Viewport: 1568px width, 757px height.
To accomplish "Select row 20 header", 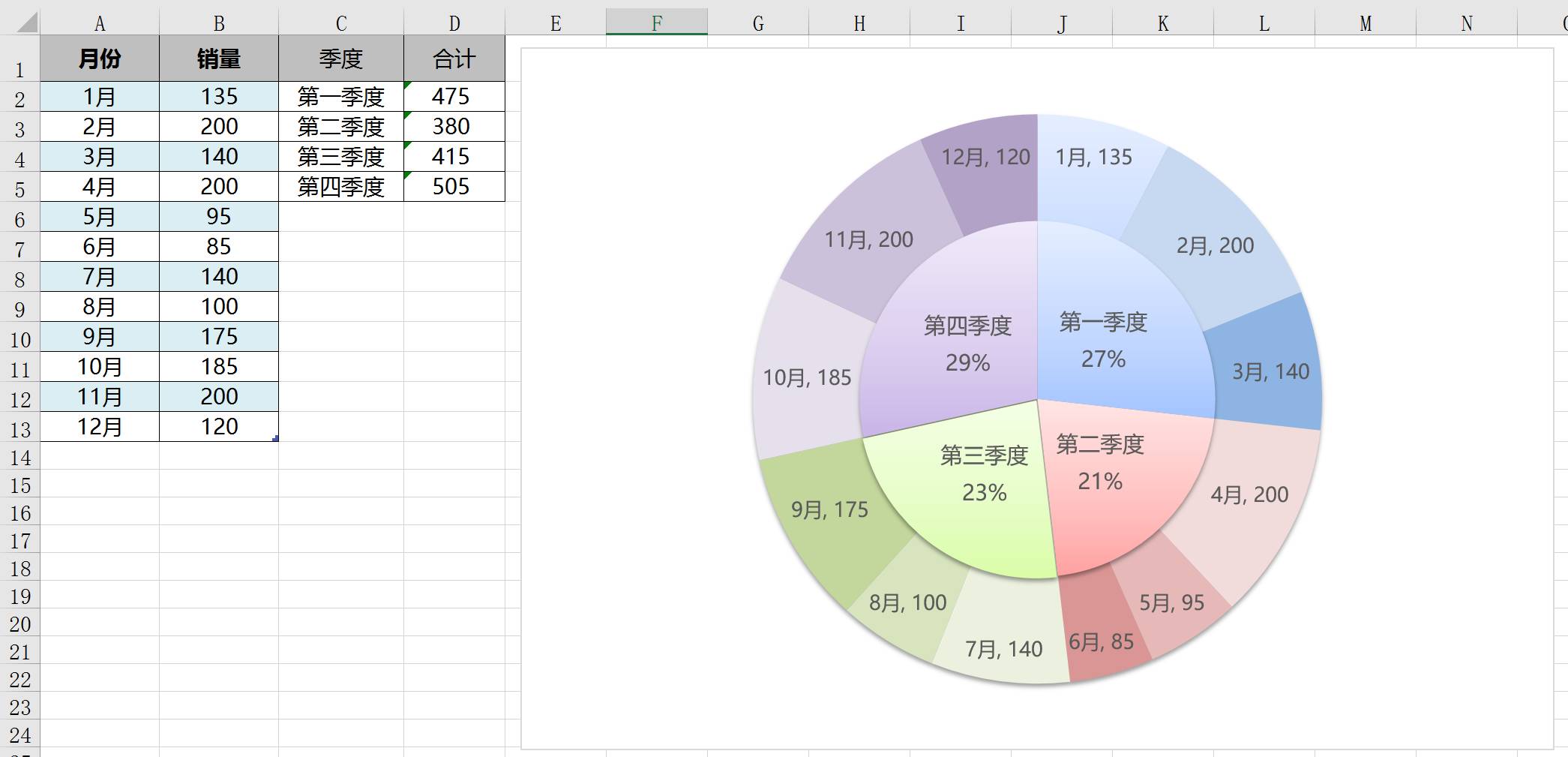I will [x=20, y=623].
